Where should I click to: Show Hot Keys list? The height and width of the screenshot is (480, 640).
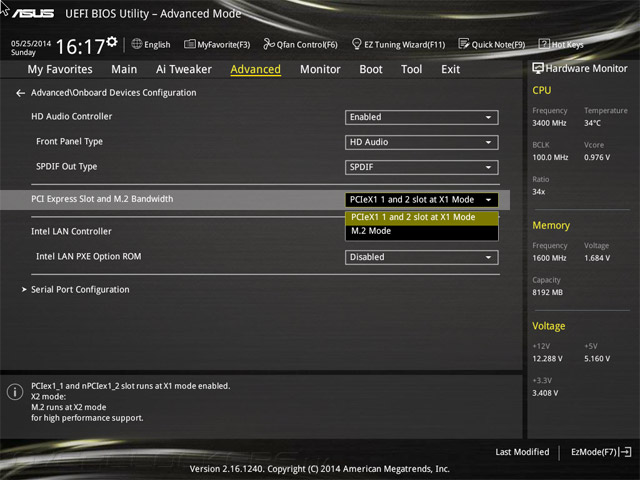pyautogui.click(x=561, y=44)
